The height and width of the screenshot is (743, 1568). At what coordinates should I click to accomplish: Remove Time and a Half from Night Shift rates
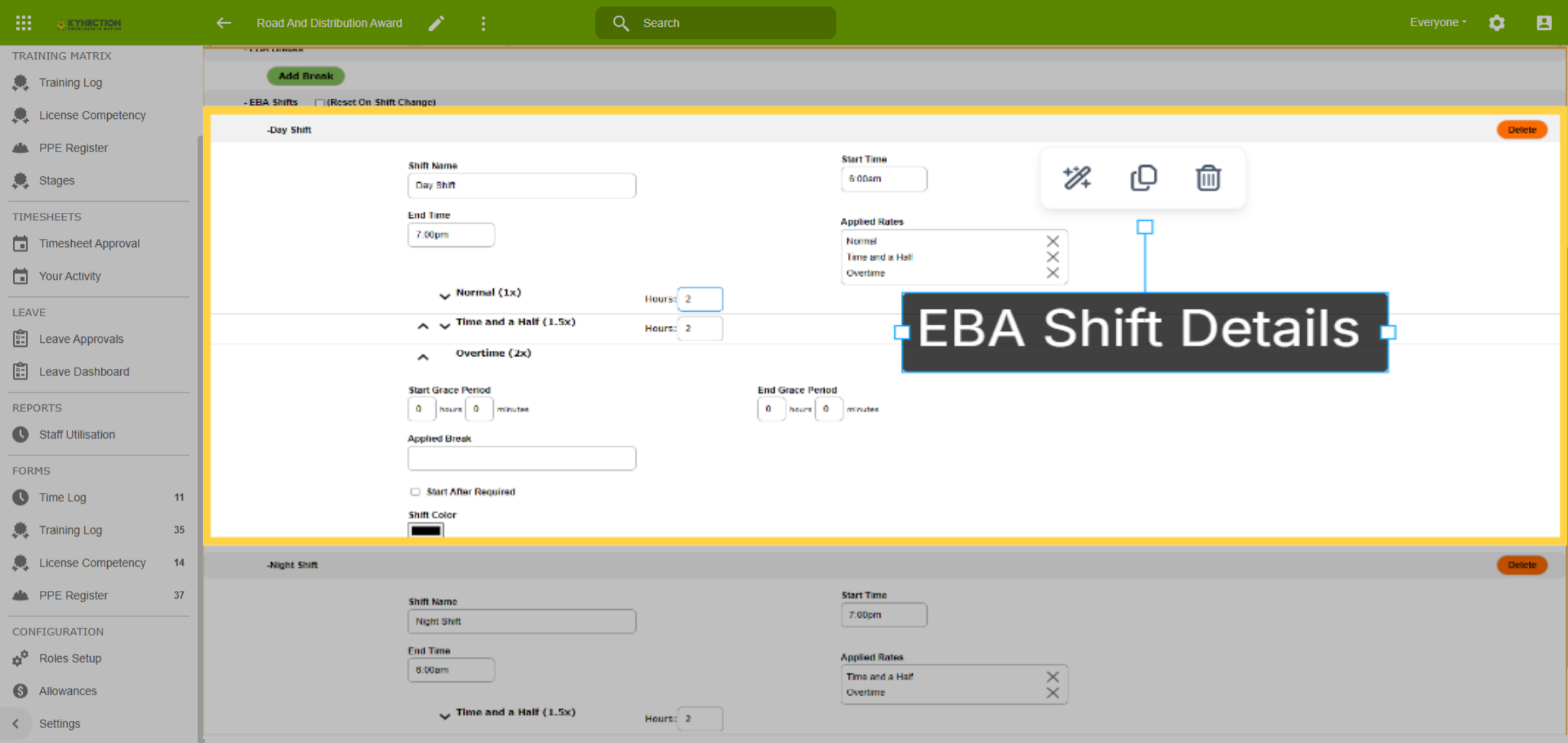pos(1053,676)
